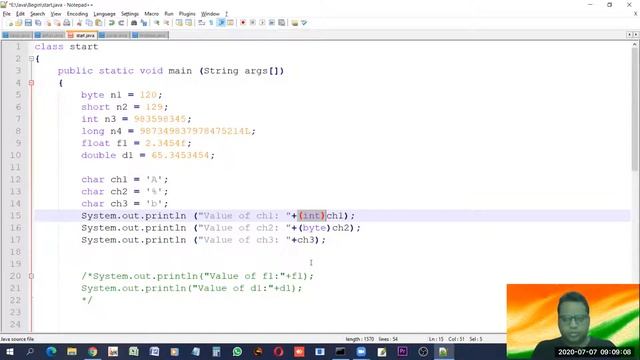Open the Language menu
640x360 pixels.
(x=104, y=14)
